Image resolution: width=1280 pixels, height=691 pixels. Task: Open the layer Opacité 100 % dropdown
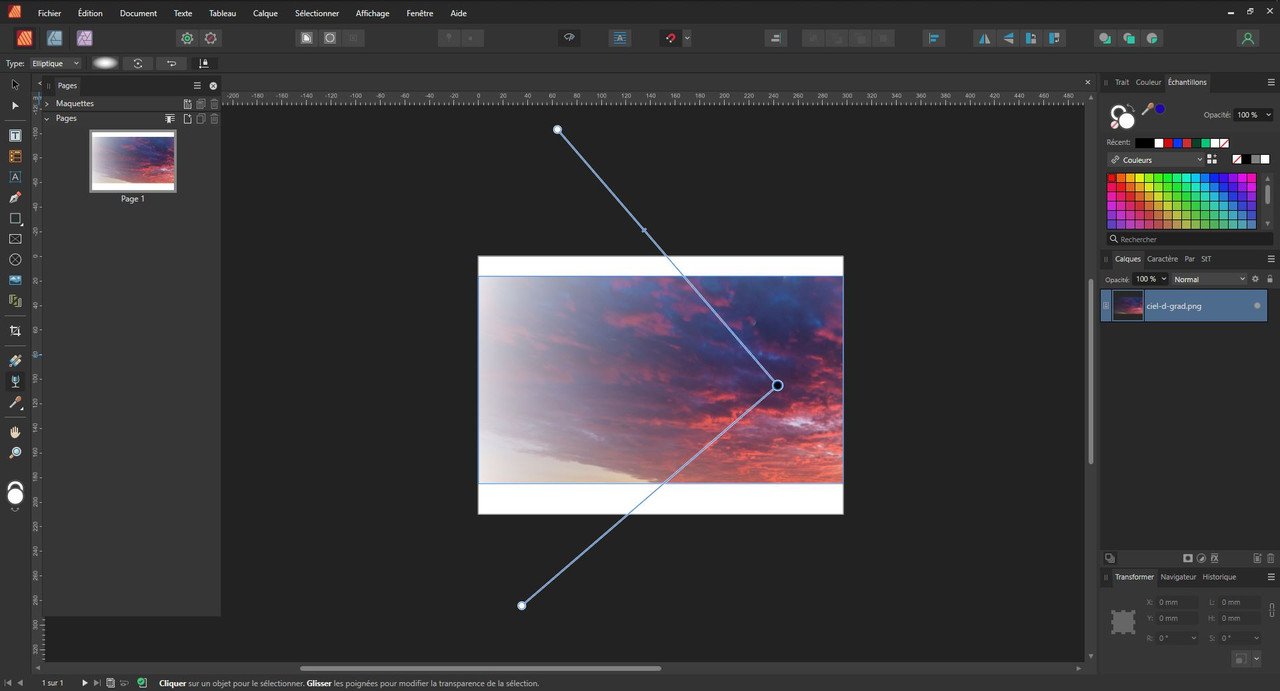tap(1150, 279)
